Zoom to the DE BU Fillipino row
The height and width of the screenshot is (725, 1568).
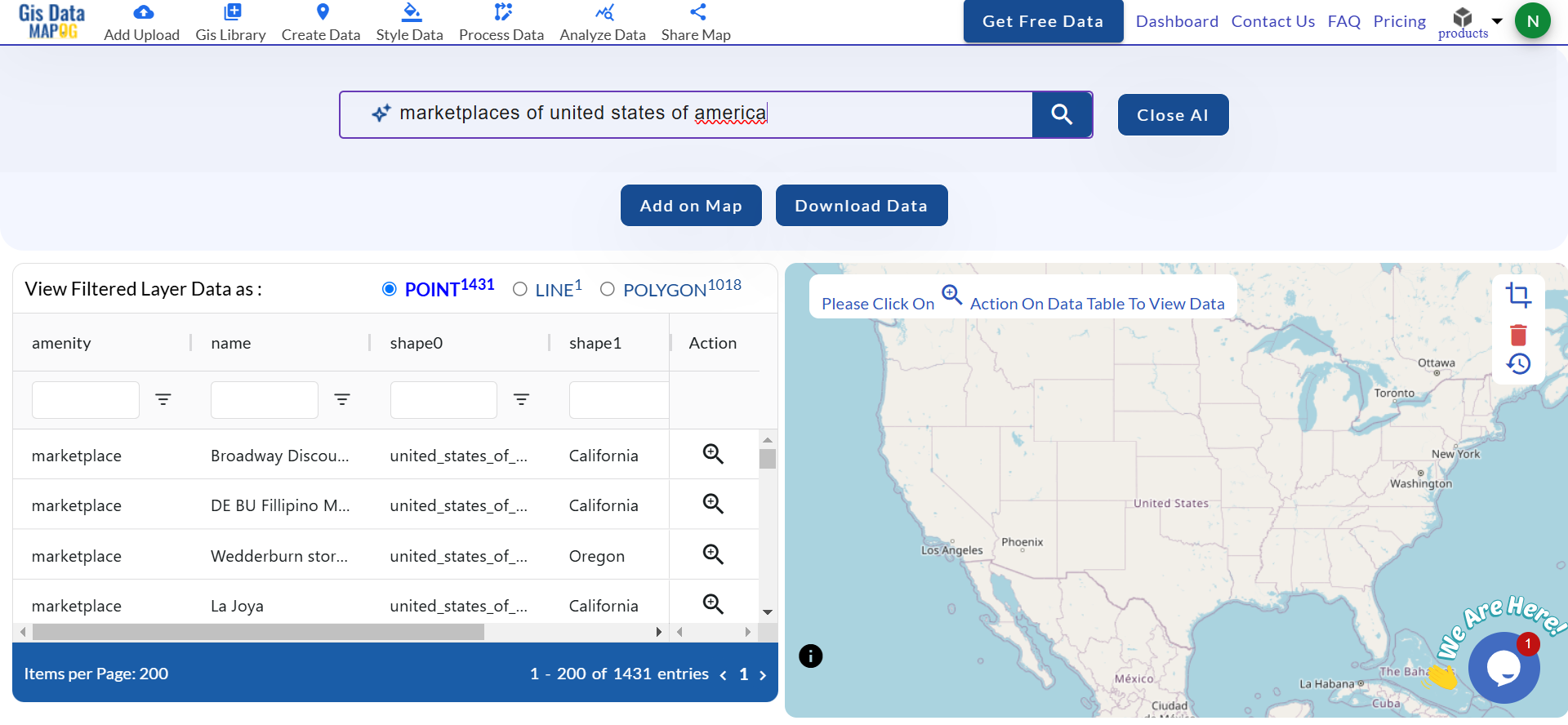click(714, 504)
